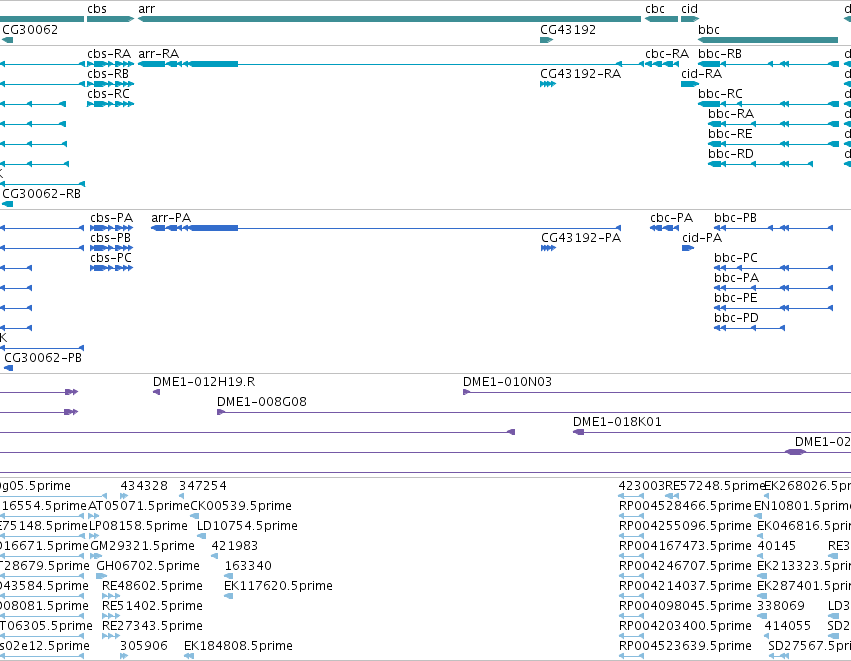
Task: Click protein CG43192-PA
Action: [548, 248]
